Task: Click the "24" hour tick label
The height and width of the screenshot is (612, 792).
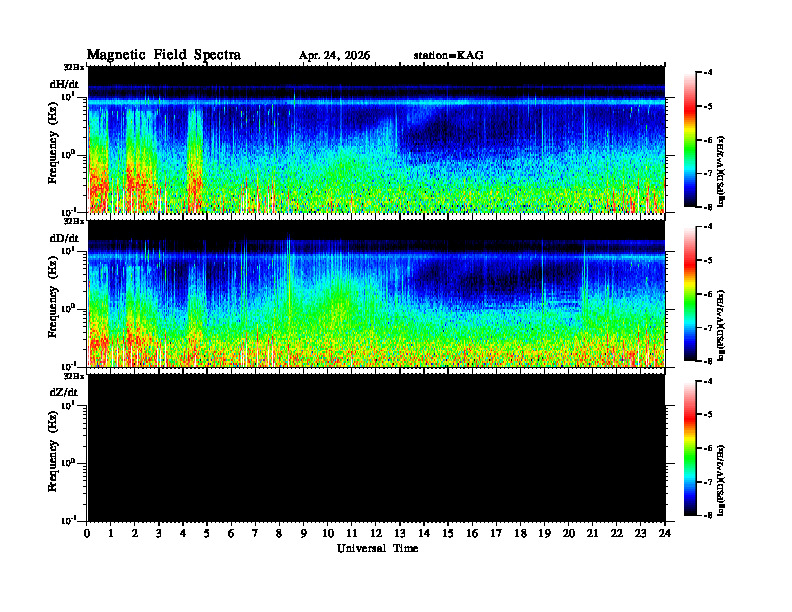Action: [665, 534]
